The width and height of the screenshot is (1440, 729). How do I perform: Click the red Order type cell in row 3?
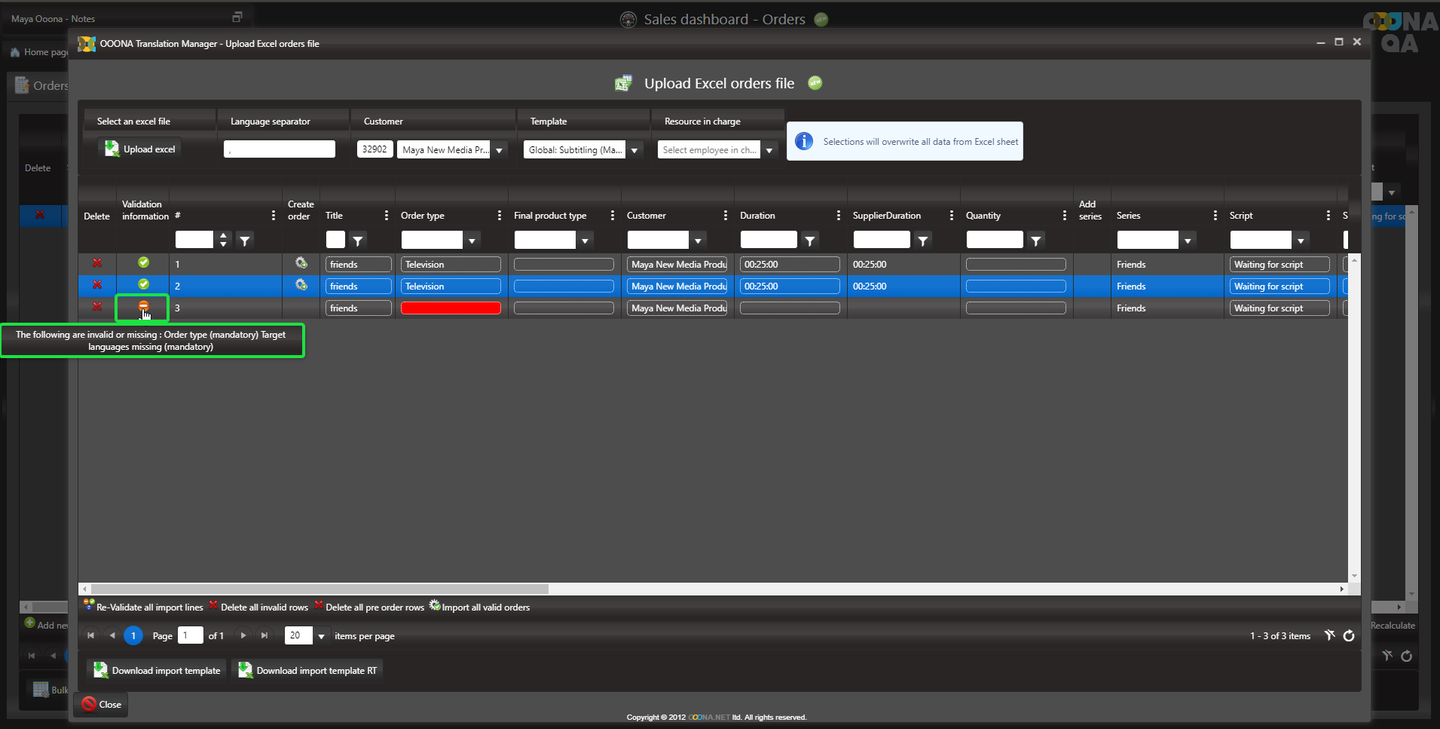click(x=451, y=308)
